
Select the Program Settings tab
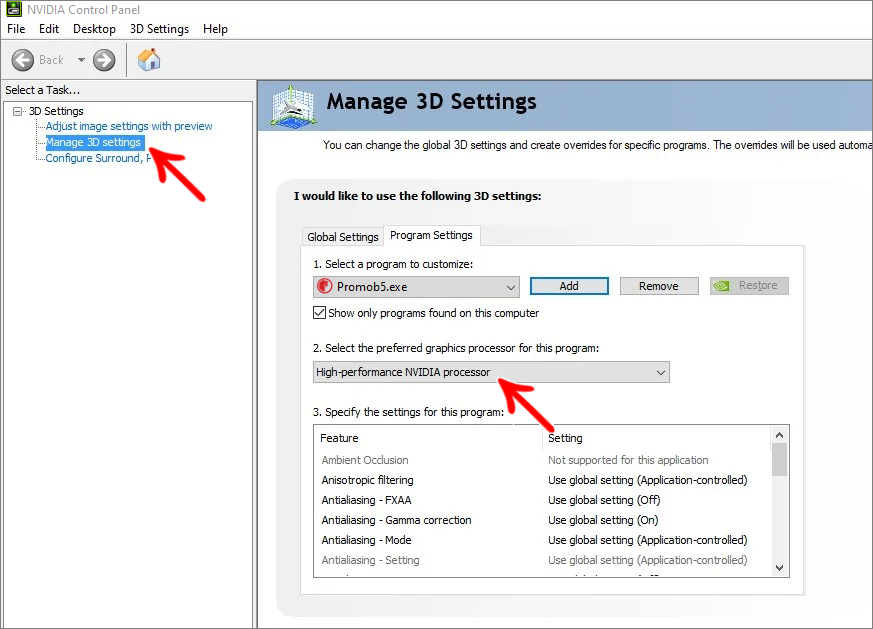(x=431, y=235)
